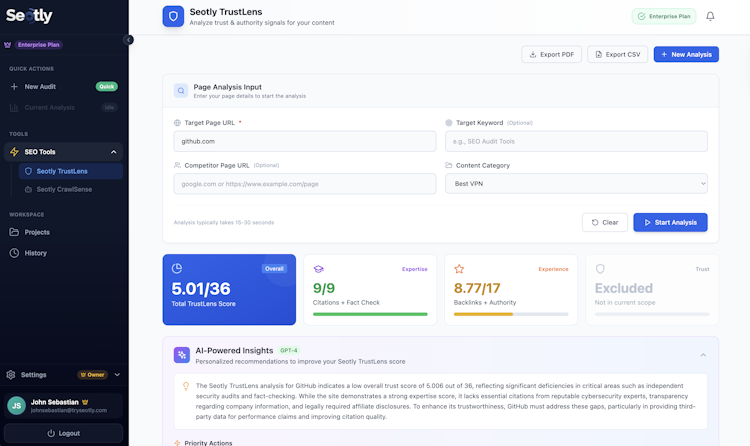Screen dimensions: 750x446
Task: Click the CrawlSense robot icon
Action: tap(28, 190)
